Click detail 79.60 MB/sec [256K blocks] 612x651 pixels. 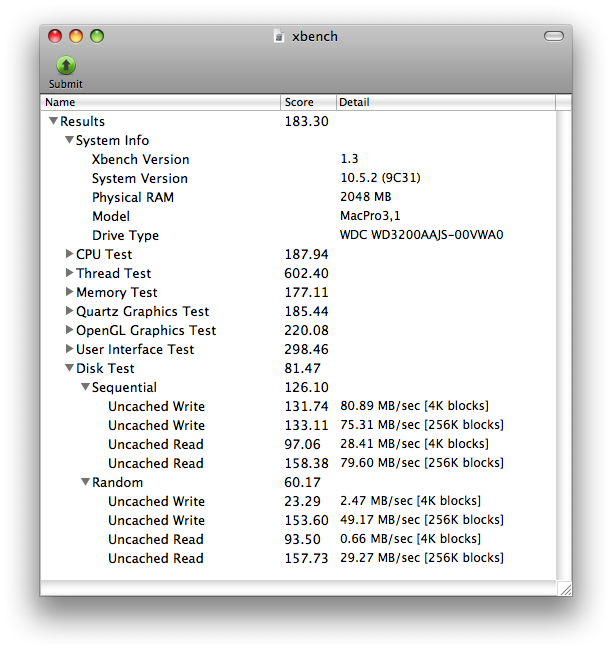(422, 463)
